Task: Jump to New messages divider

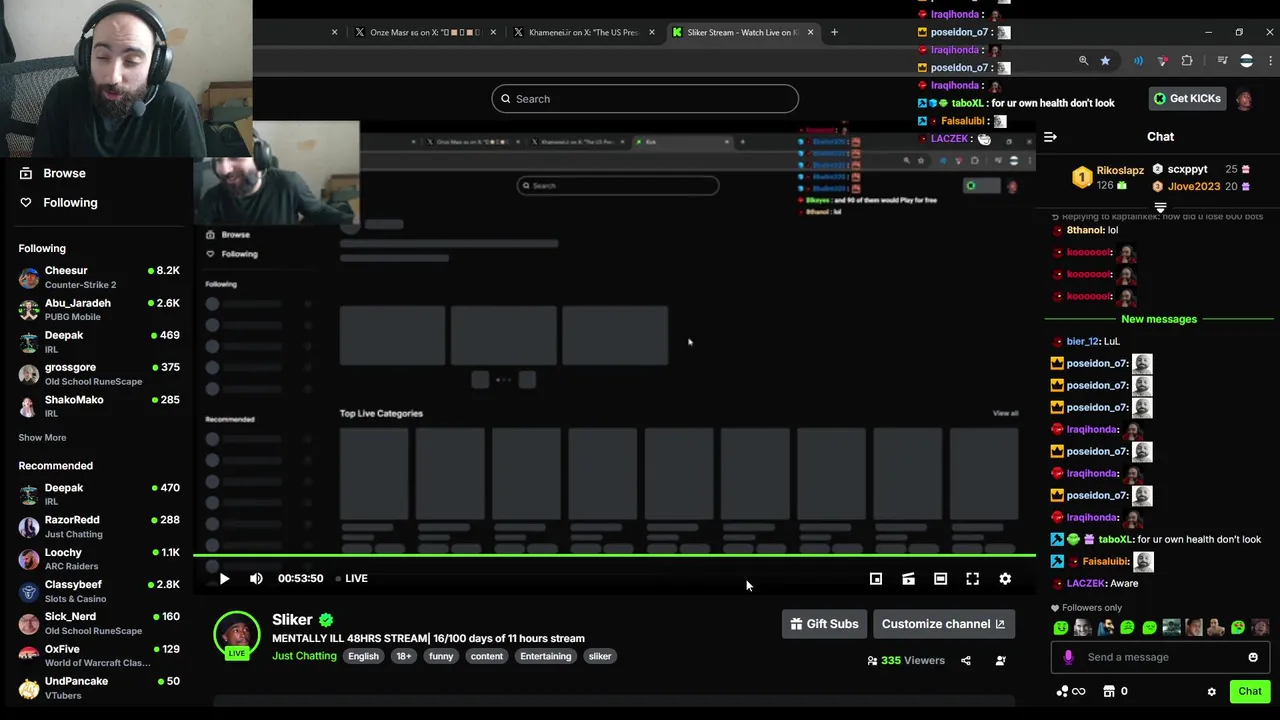Action: tap(1159, 319)
